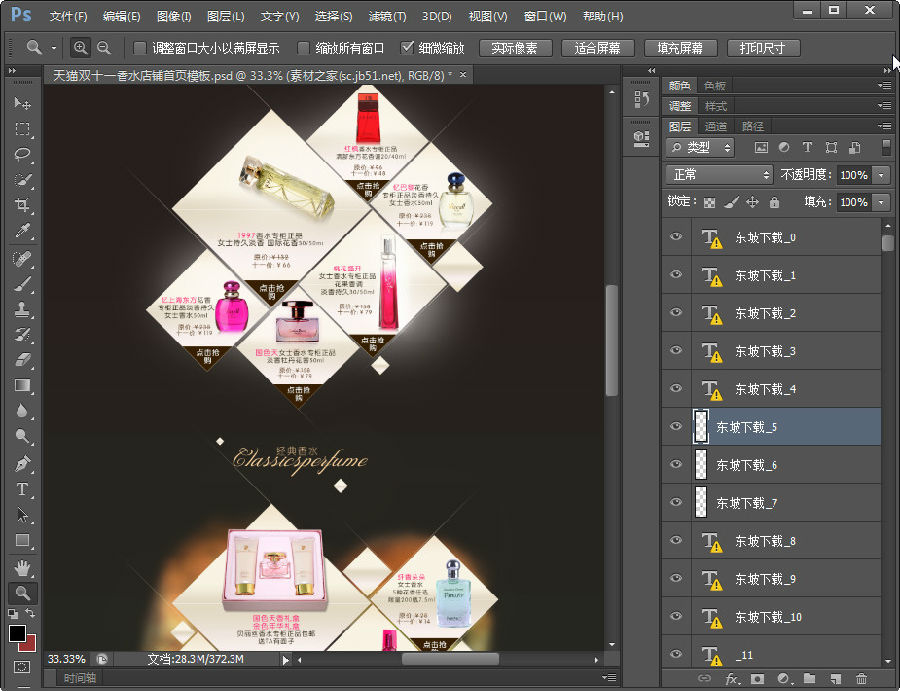This screenshot has height=691, width=900.
Task: Hide the 东坡下载_3 layer
Action: pos(676,351)
